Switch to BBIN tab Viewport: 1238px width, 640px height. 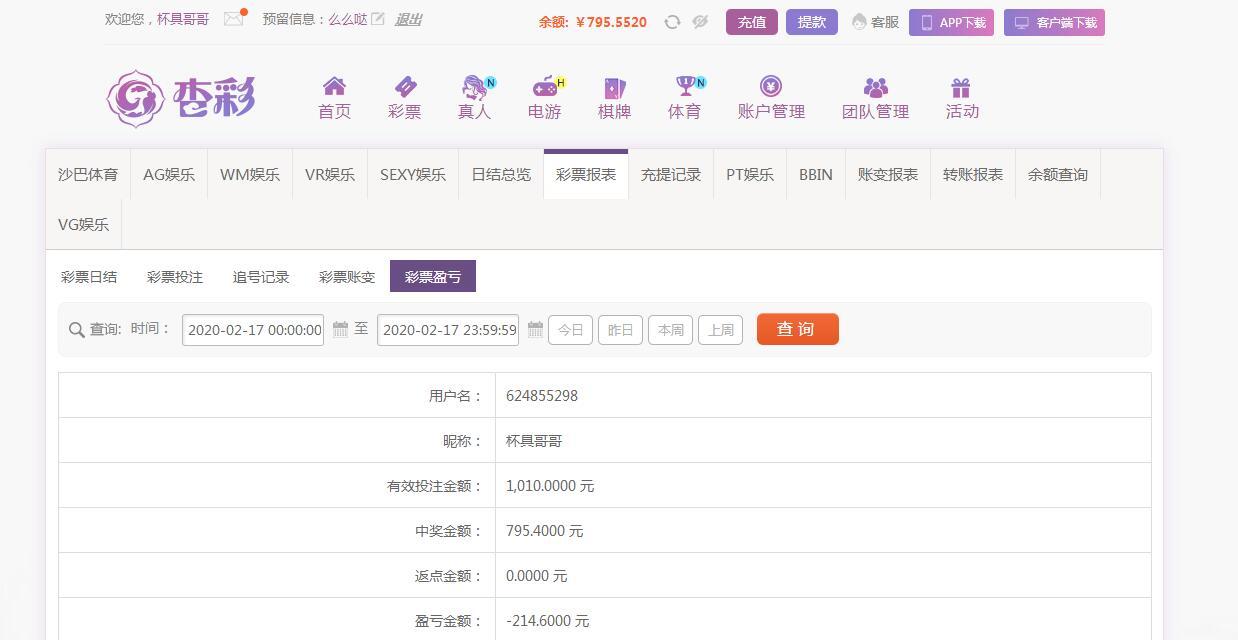816,174
